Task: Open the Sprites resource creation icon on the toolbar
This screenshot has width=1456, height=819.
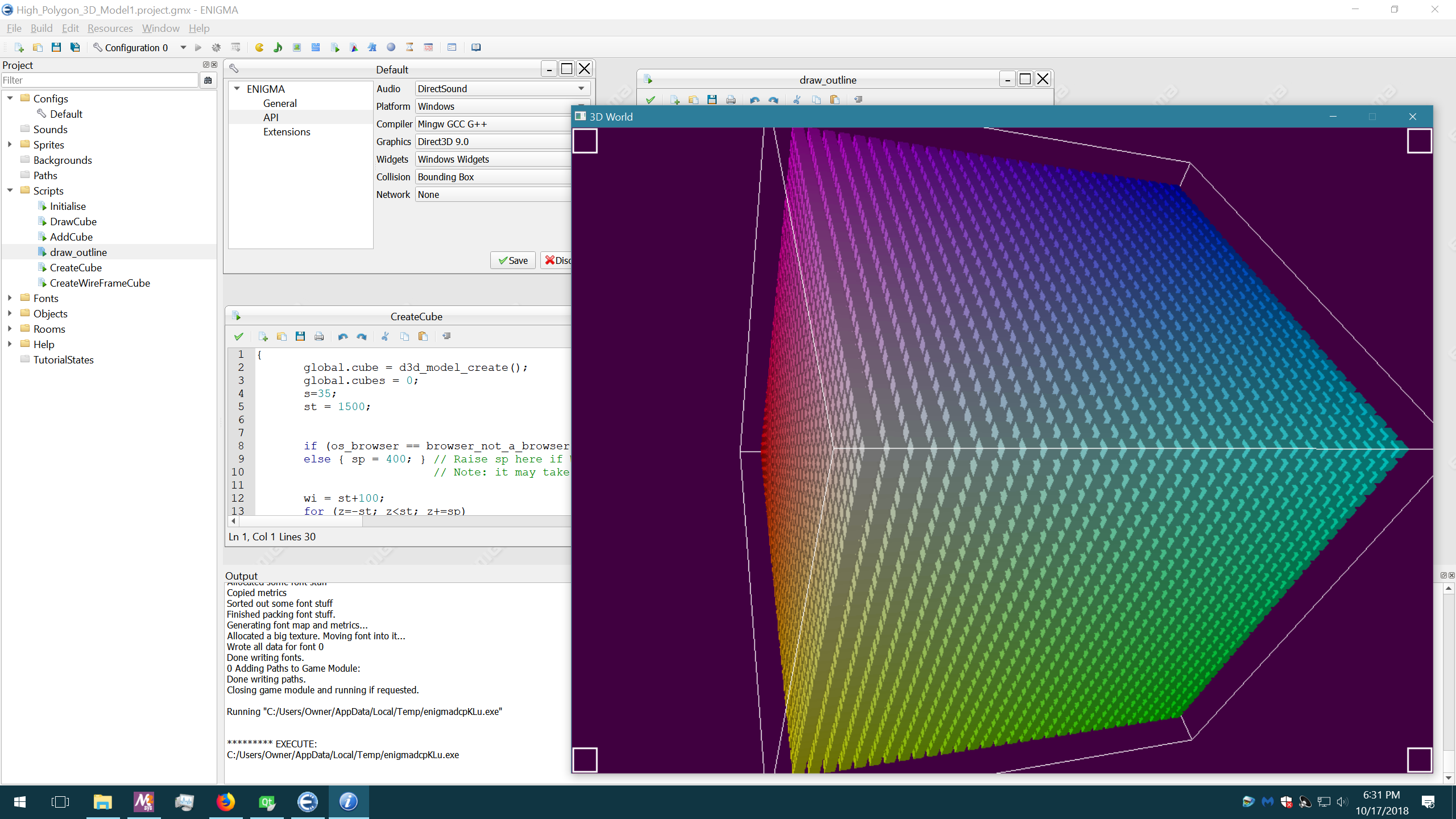Action: (x=260, y=47)
